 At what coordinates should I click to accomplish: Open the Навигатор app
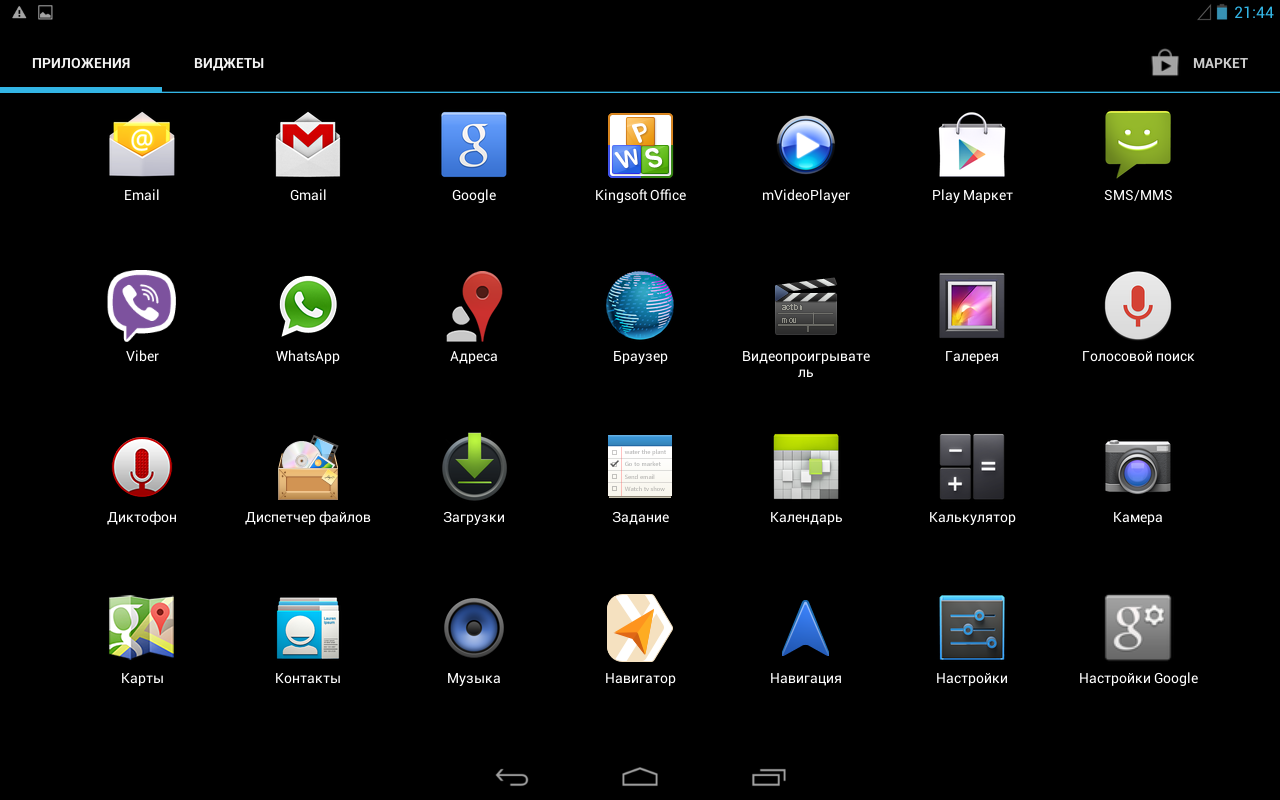click(640, 628)
